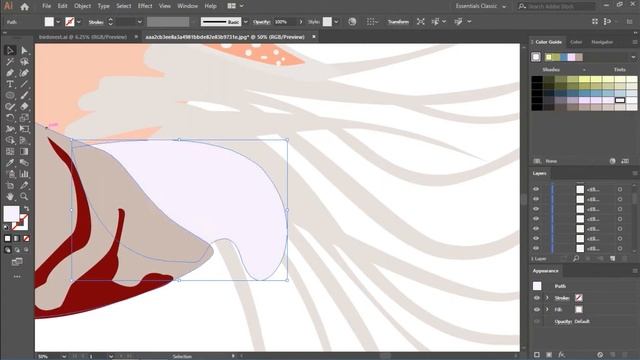The image size is (640, 360).
Task: Open the Effect menu
Action: [145, 6]
